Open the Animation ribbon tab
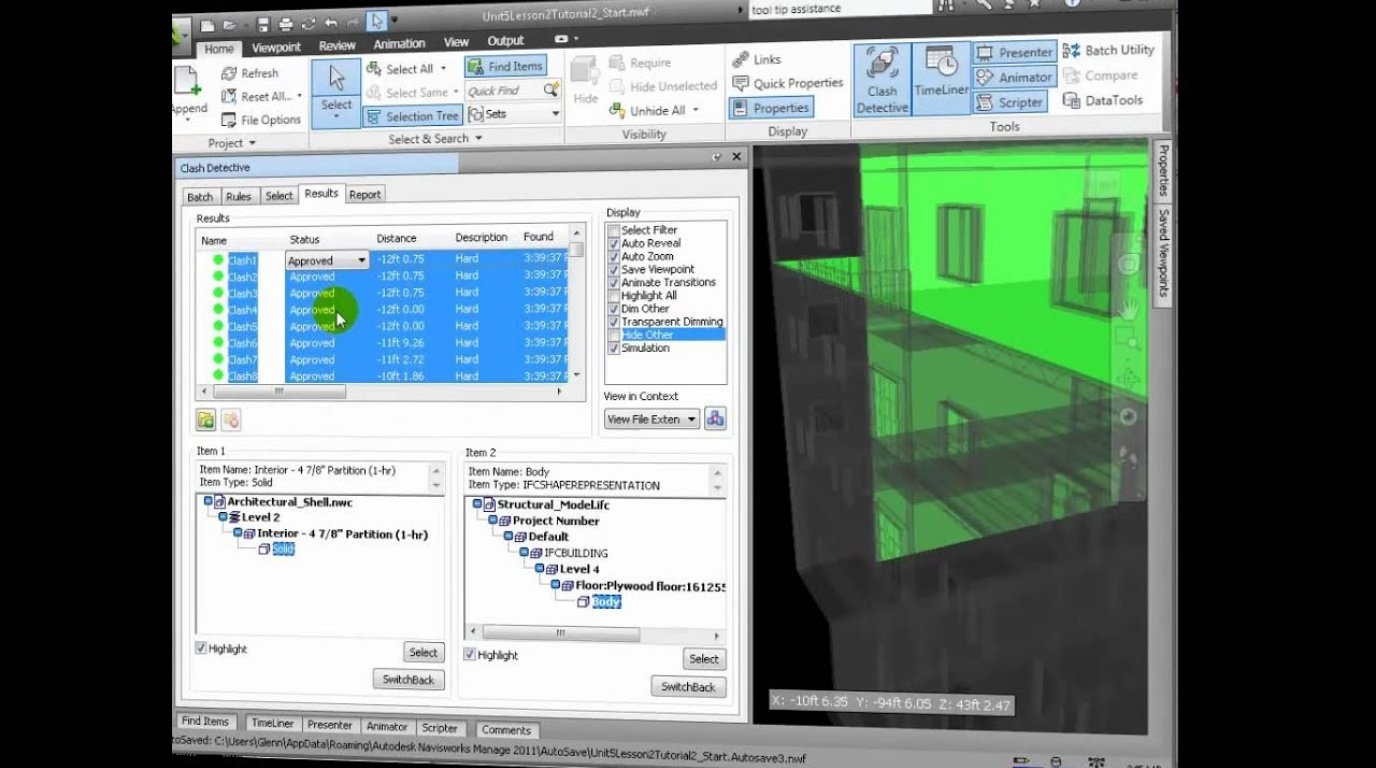The image size is (1376, 768). (399, 44)
